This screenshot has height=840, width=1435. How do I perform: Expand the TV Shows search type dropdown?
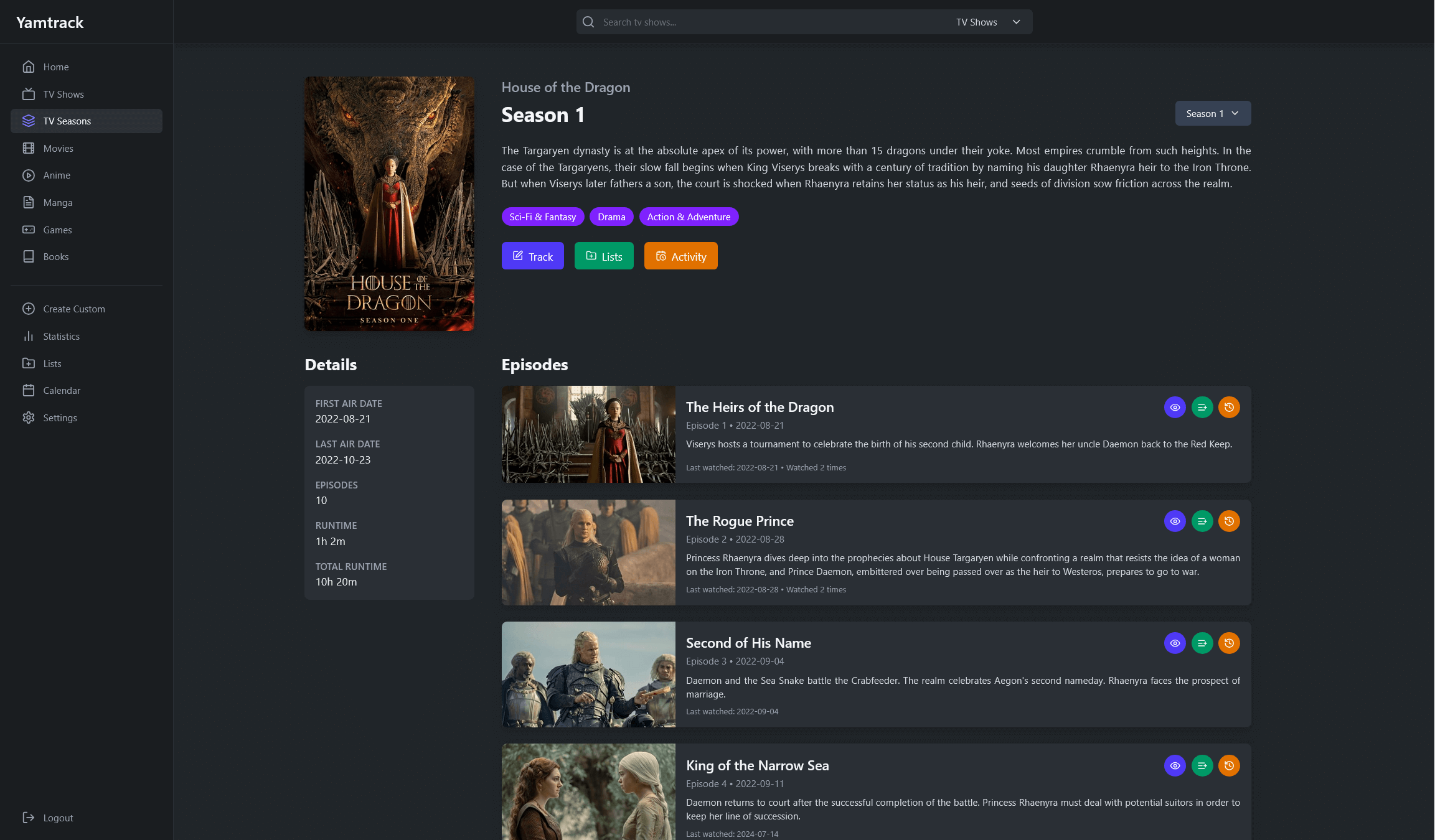(x=987, y=22)
